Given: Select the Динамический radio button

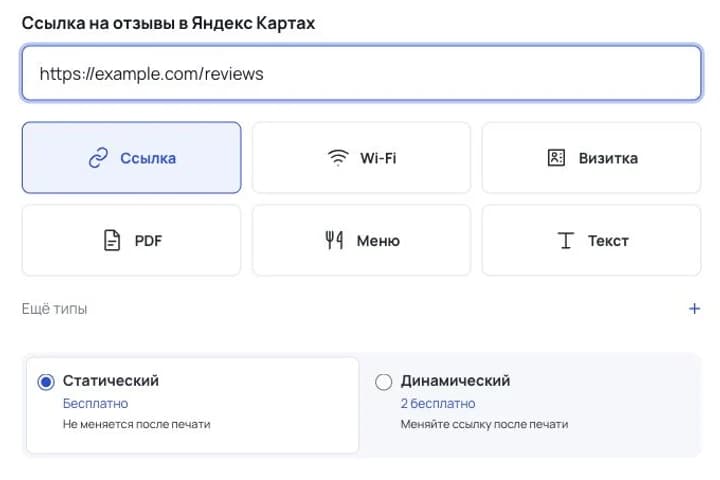Looking at the screenshot, I should (383, 382).
